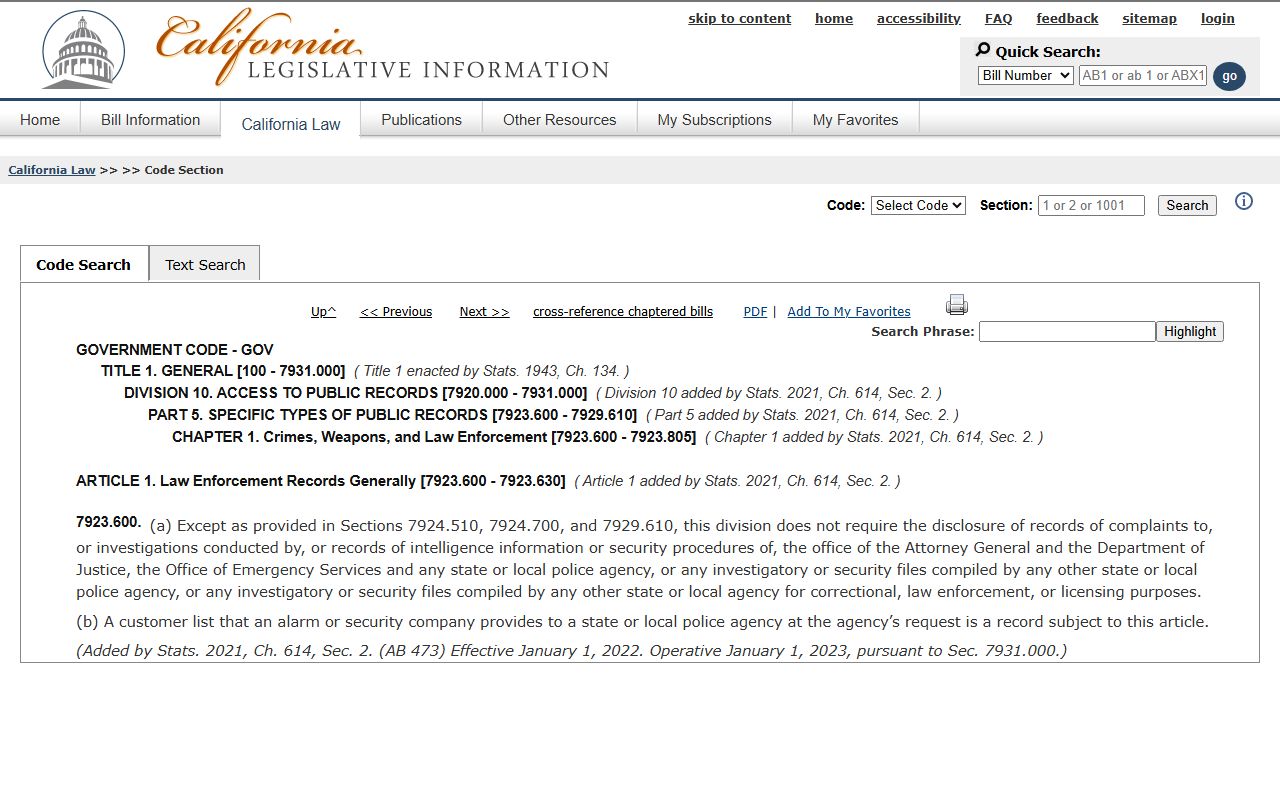This screenshot has width=1280, height=800.
Task: Open the sitemap link
Action: pos(1149,18)
